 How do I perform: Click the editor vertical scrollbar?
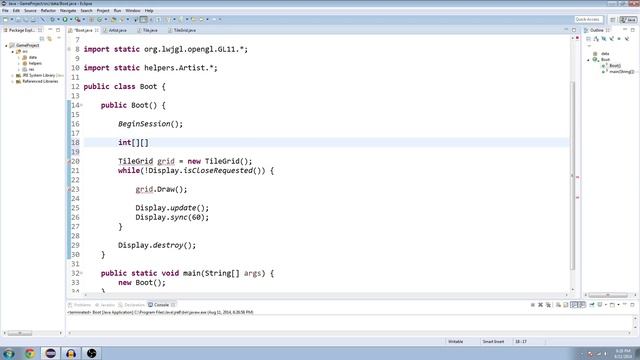(x=573, y=176)
